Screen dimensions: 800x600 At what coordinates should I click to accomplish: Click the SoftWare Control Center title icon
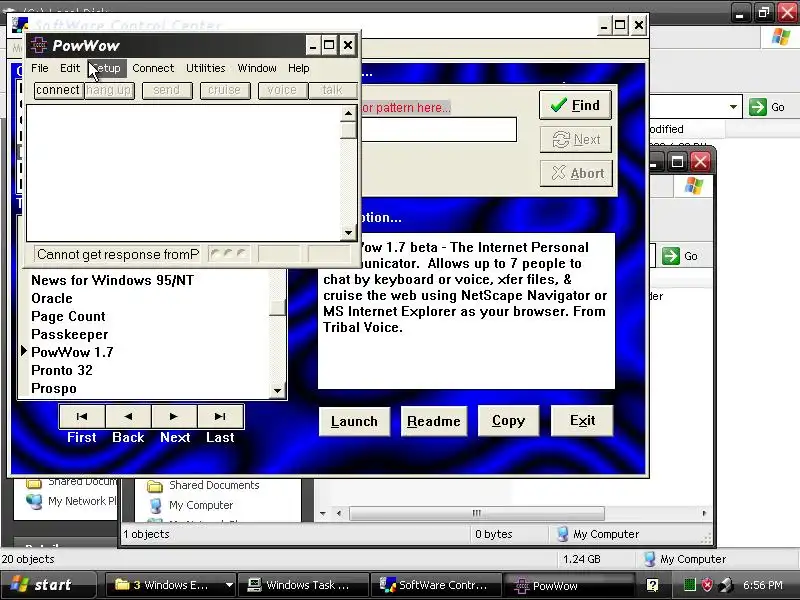coord(19,24)
